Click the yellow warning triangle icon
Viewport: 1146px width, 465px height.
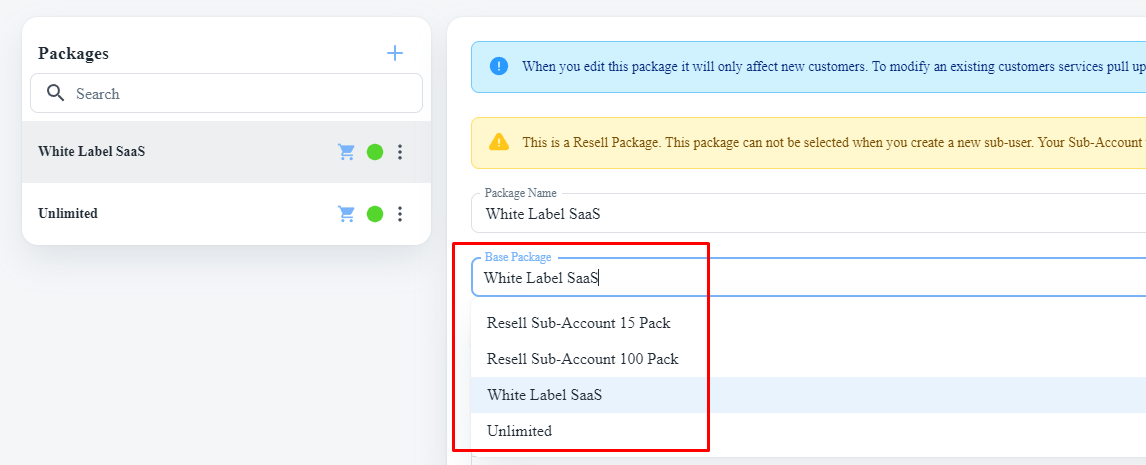499,142
